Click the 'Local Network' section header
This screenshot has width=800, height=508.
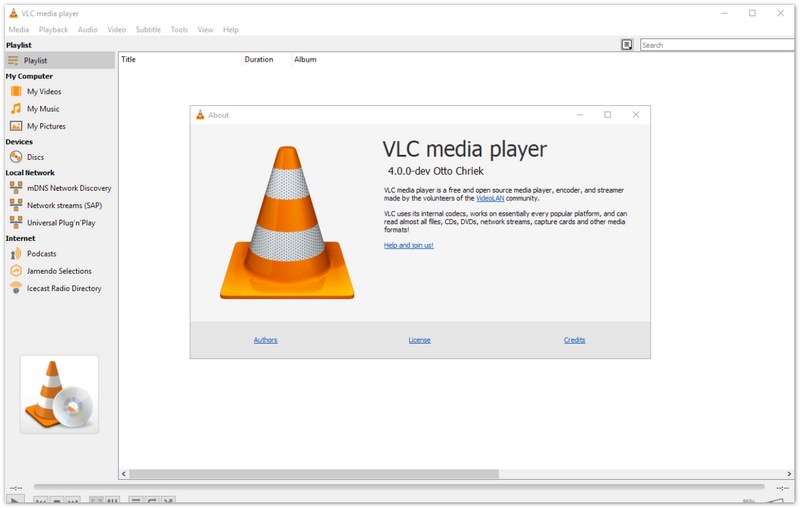click(x=30, y=173)
